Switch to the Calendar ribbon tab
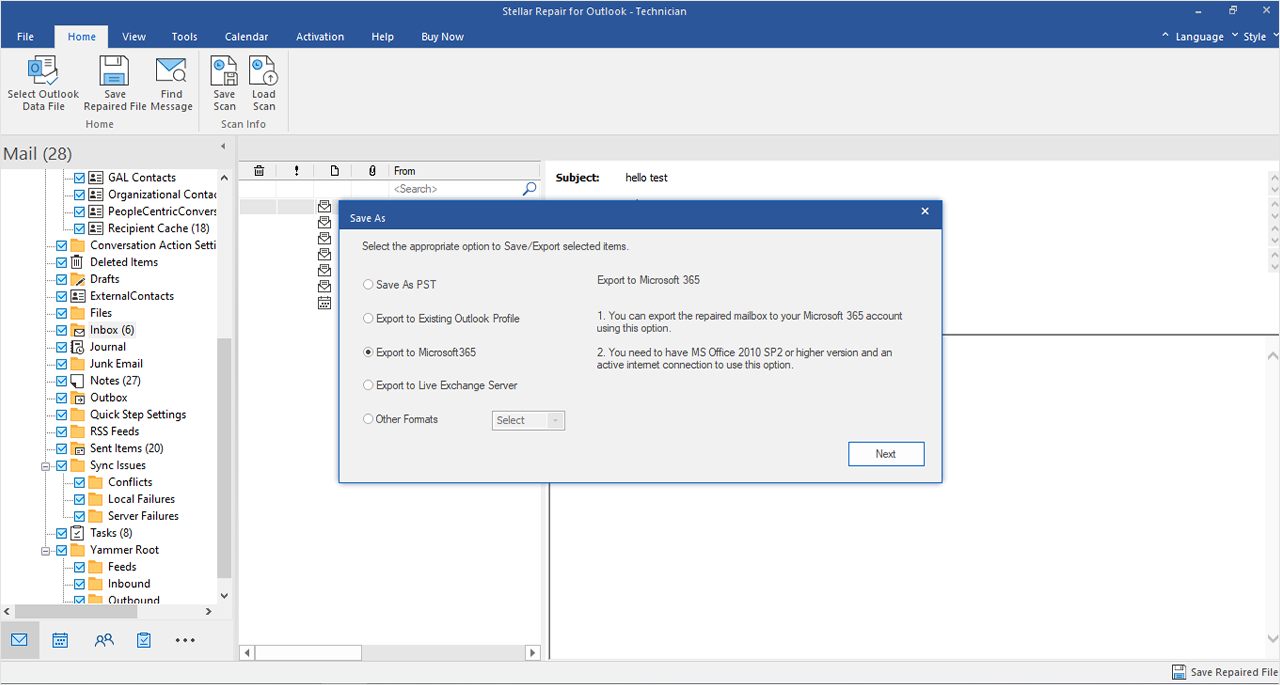This screenshot has height=685, width=1280. 246,37
